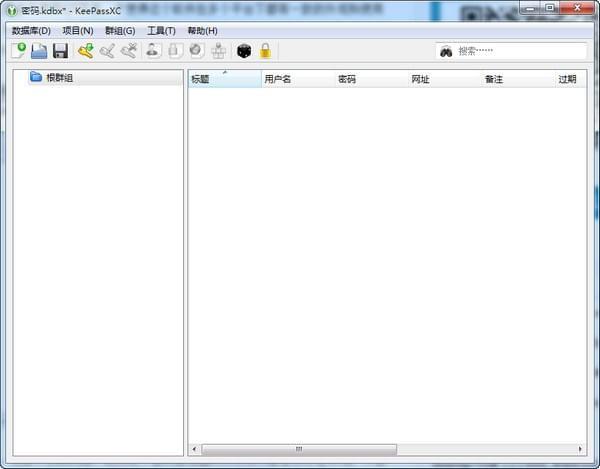Open the password generator dice icon

pos(244,51)
